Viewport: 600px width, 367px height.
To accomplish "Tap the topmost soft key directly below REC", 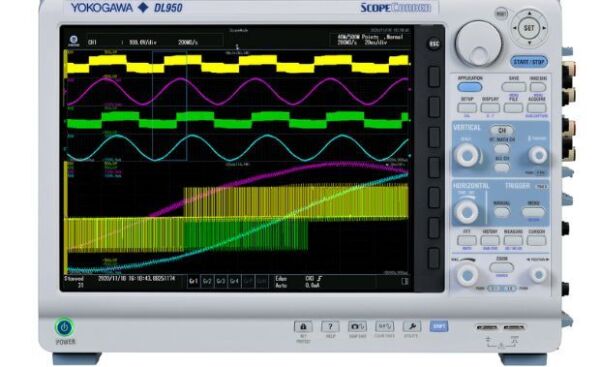I will pos(434,76).
